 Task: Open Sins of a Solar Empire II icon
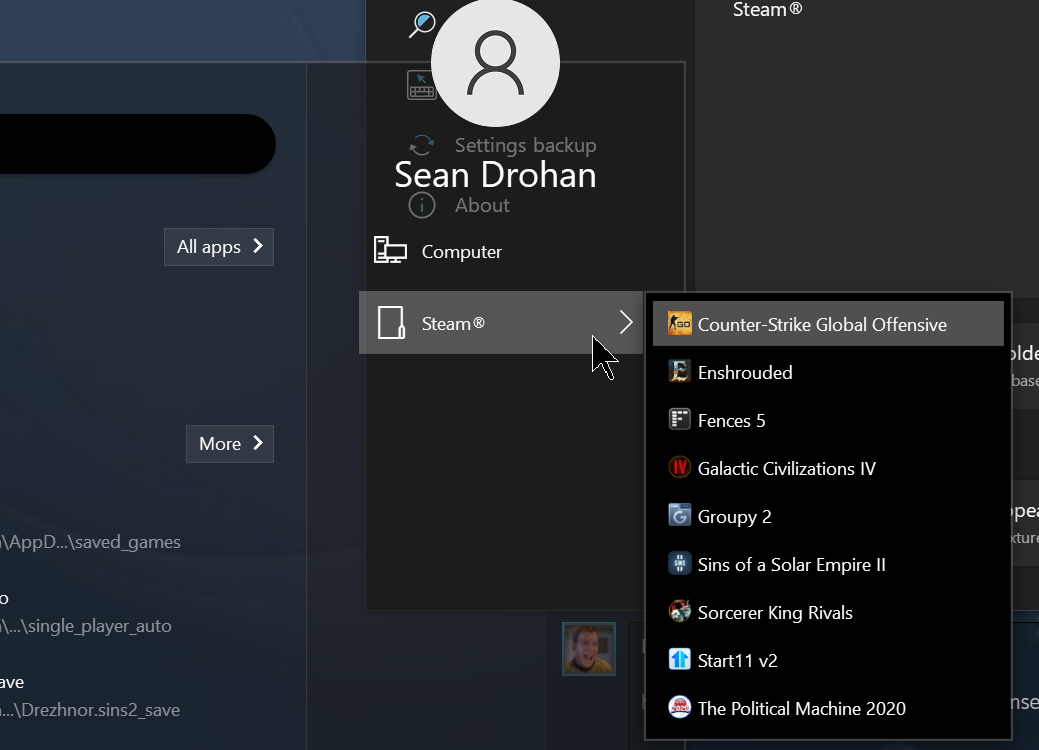coord(679,563)
